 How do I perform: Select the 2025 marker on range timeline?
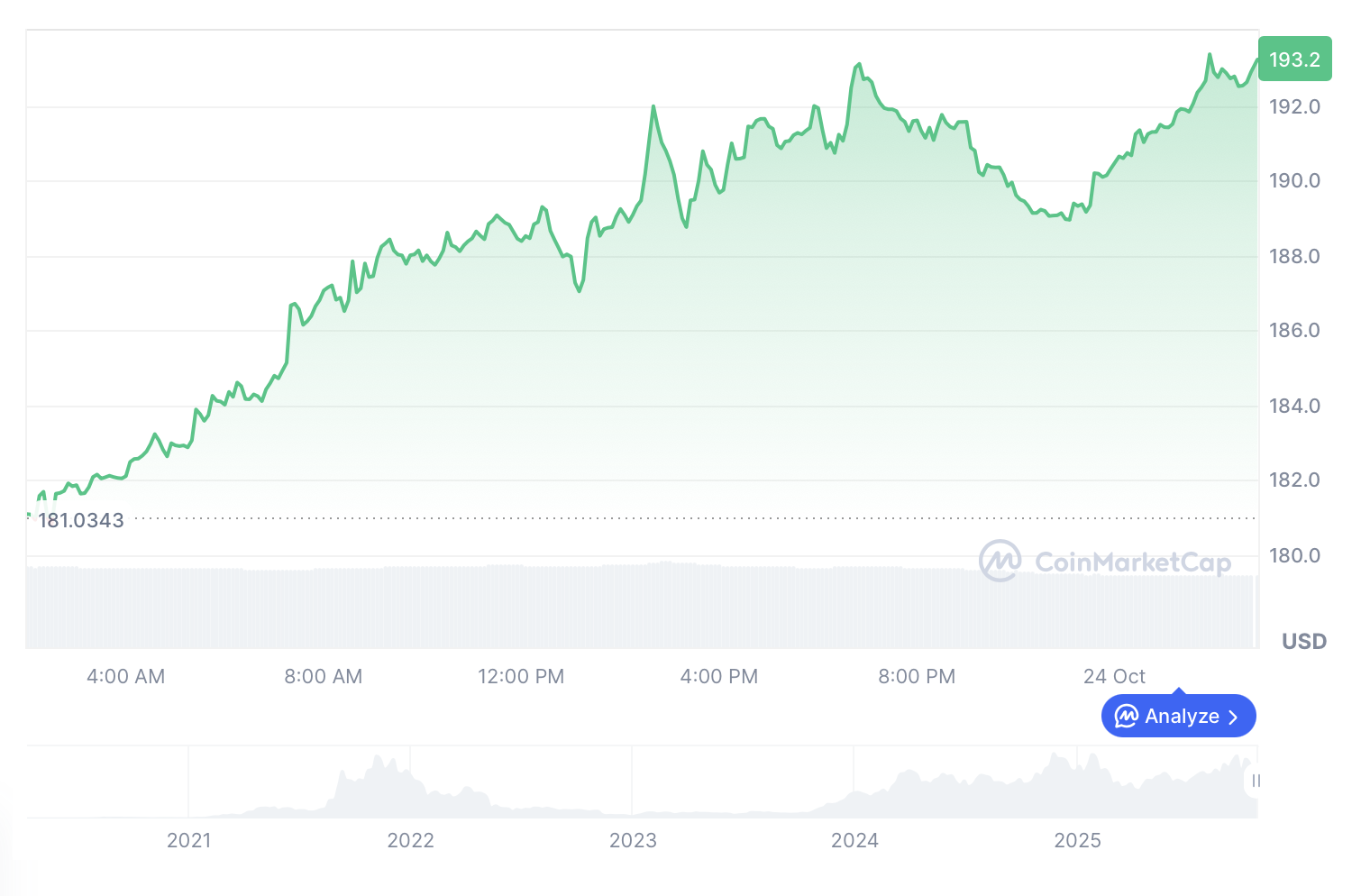pyautogui.click(x=1077, y=840)
